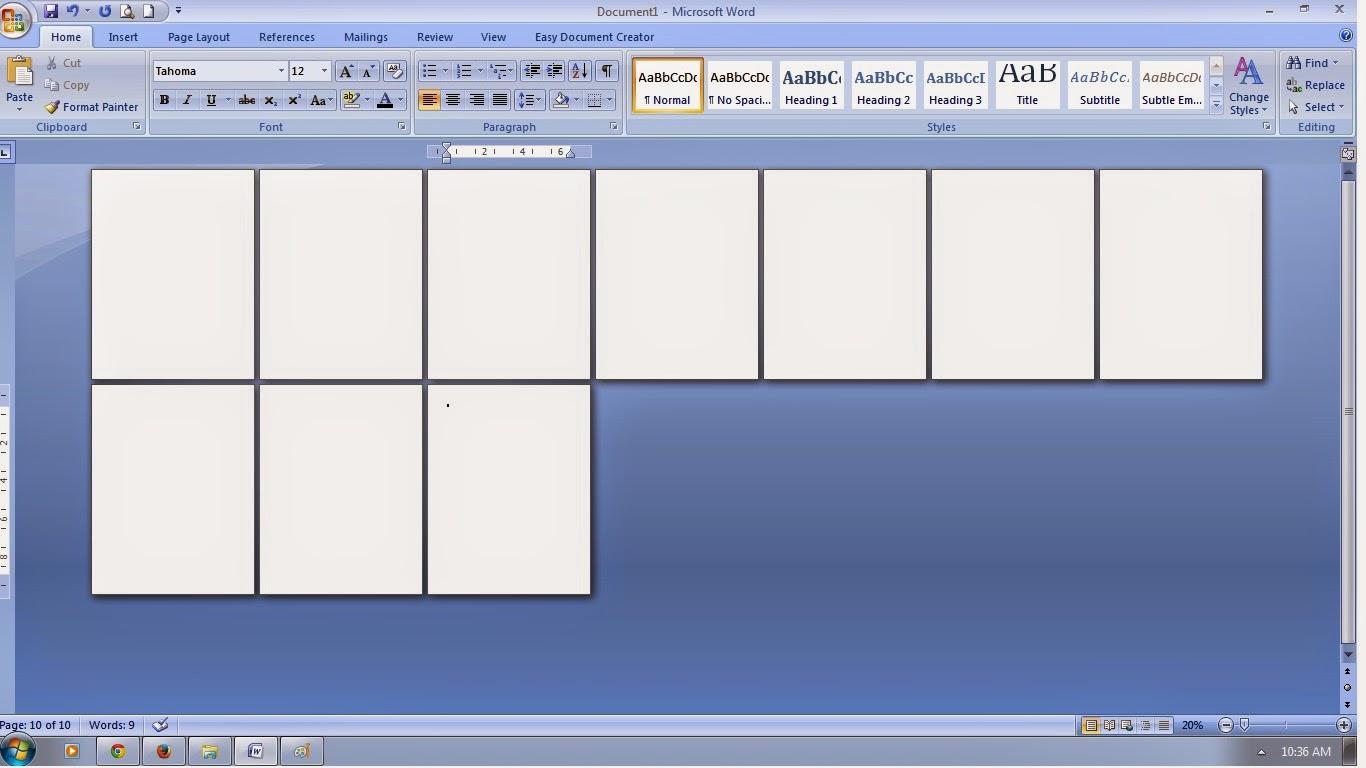This screenshot has height=768, width=1366.
Task: Open word count via Words: 9 status
Action: 110,725
